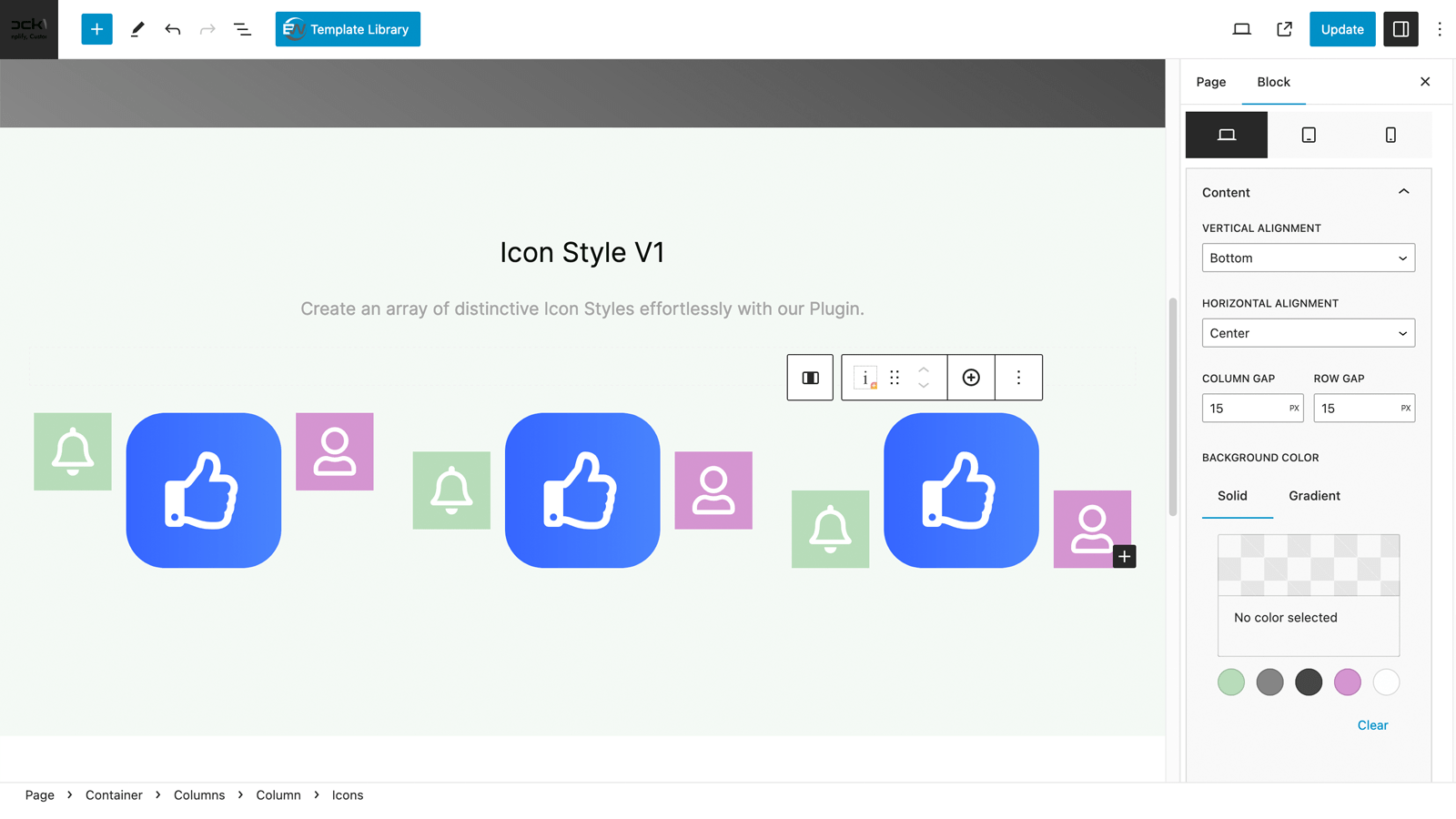Pick the pink color swatch
Image resolution: width=1456 pixels, height=819 pixels.
[1347, 682]
